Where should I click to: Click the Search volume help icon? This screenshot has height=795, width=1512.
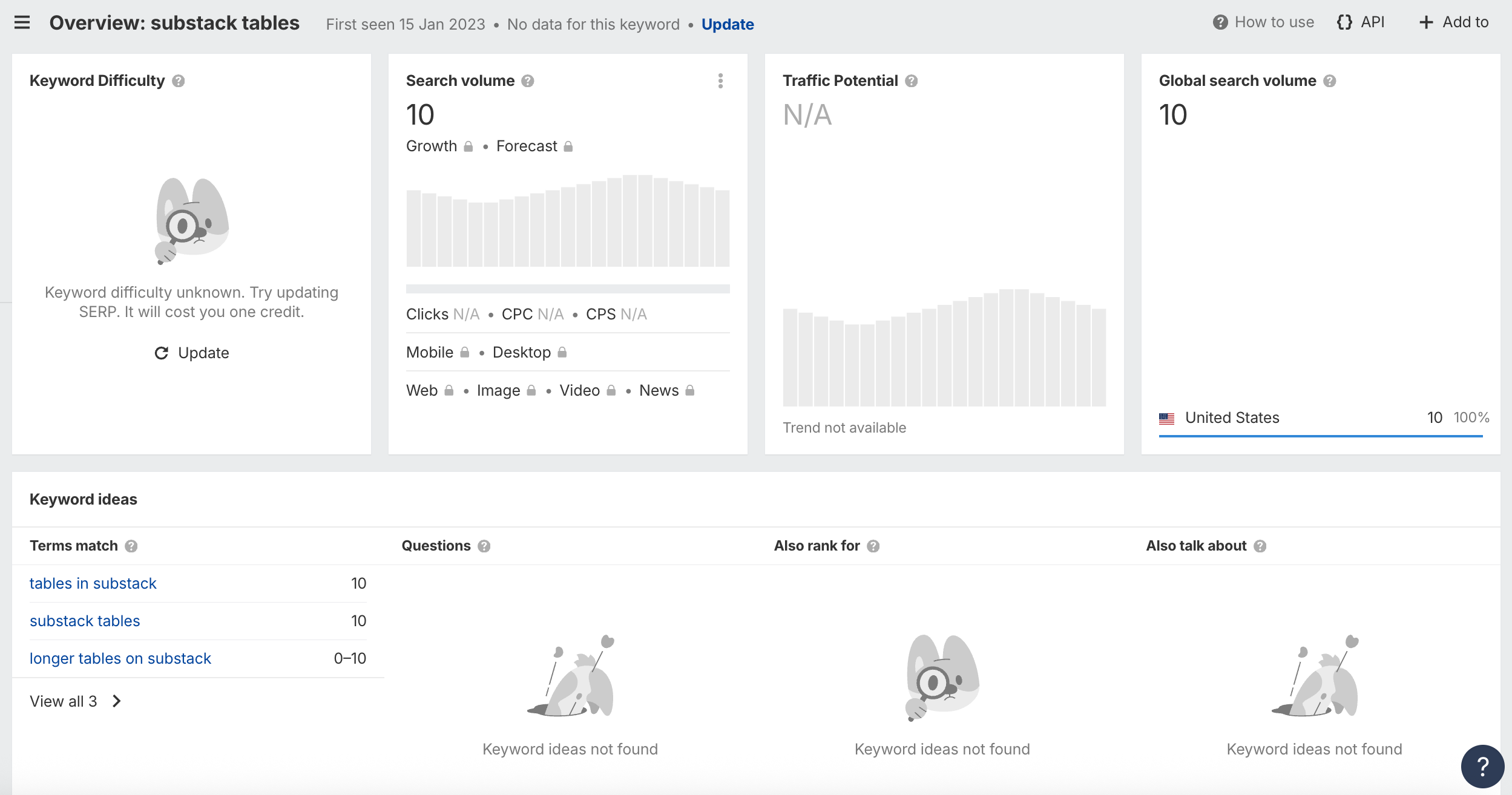tap(528, 81)
